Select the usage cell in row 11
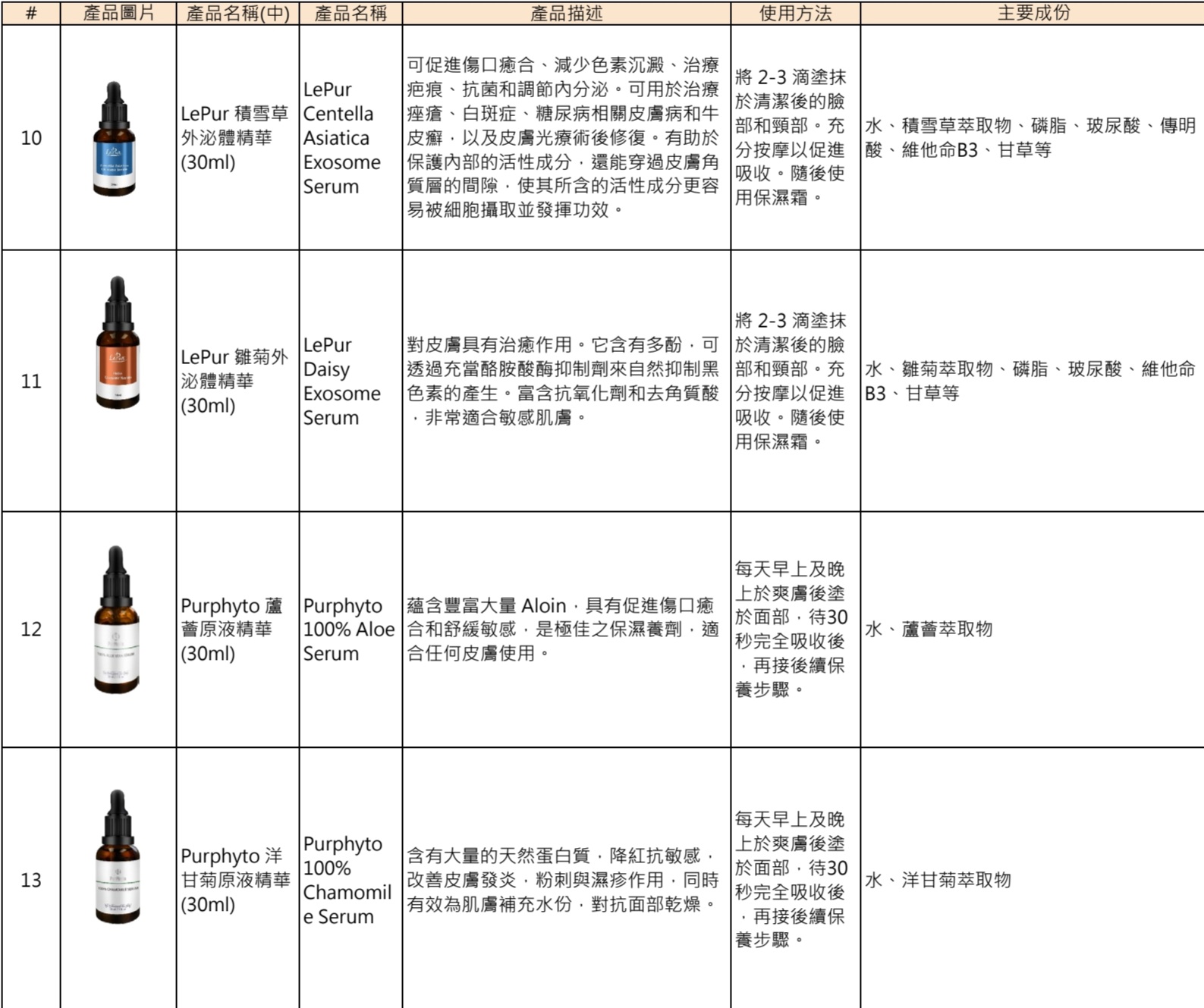Viewport: 1204px width, 1008px height. click(x=795, y=381)
